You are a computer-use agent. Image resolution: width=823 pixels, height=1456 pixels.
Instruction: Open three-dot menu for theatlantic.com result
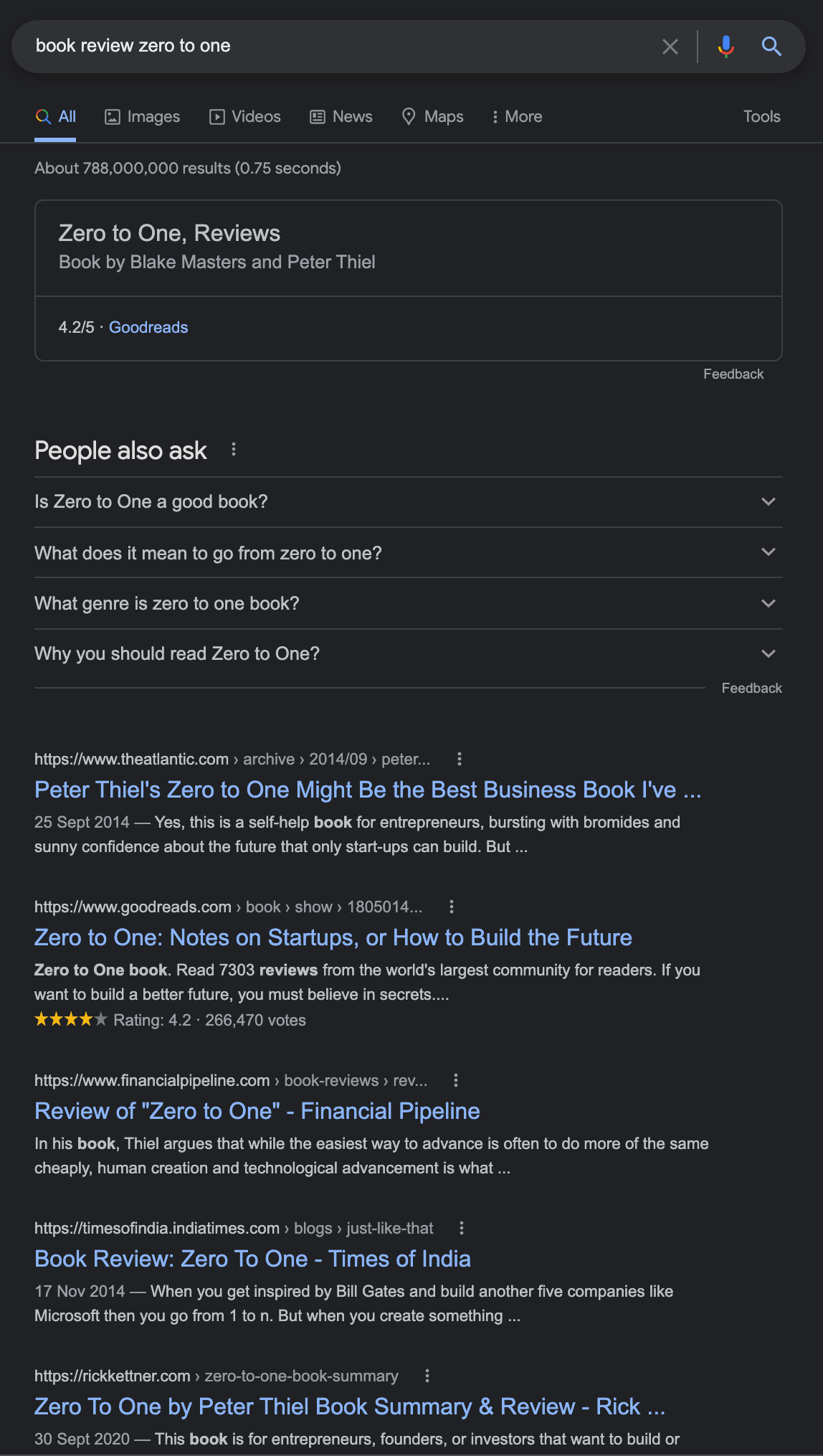tap(460, 759)
